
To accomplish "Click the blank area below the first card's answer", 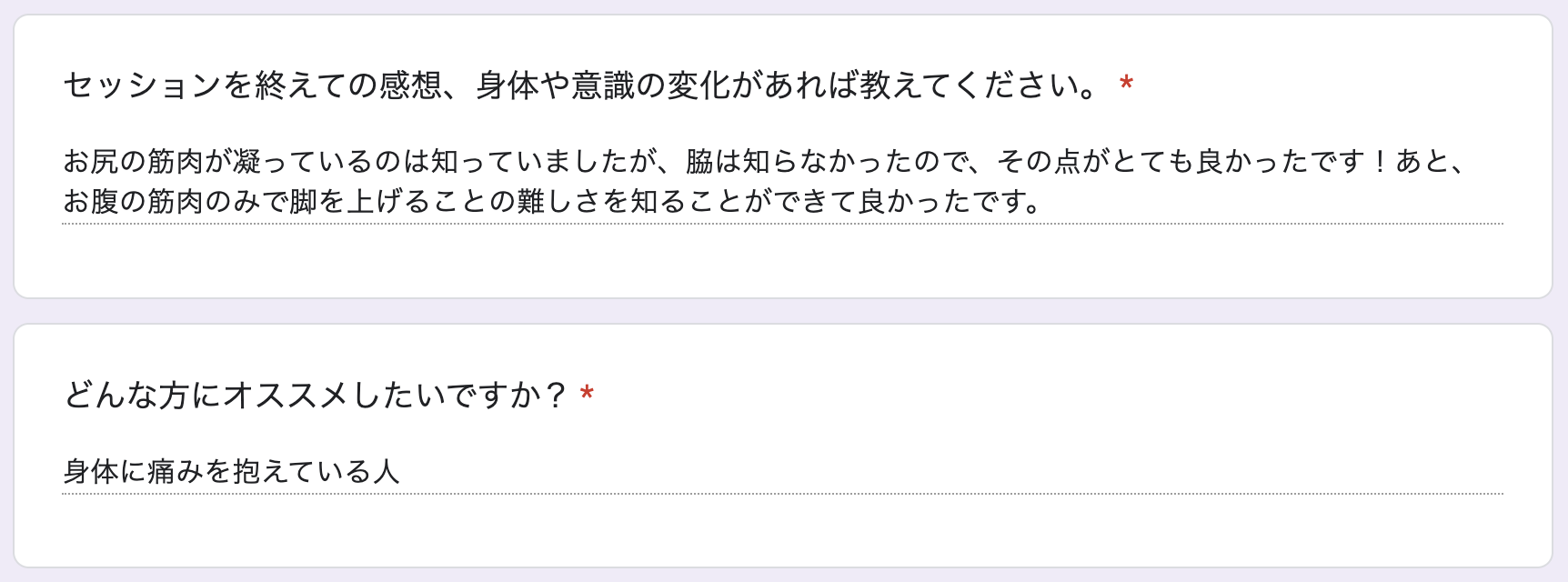I will tap(782, 260).
